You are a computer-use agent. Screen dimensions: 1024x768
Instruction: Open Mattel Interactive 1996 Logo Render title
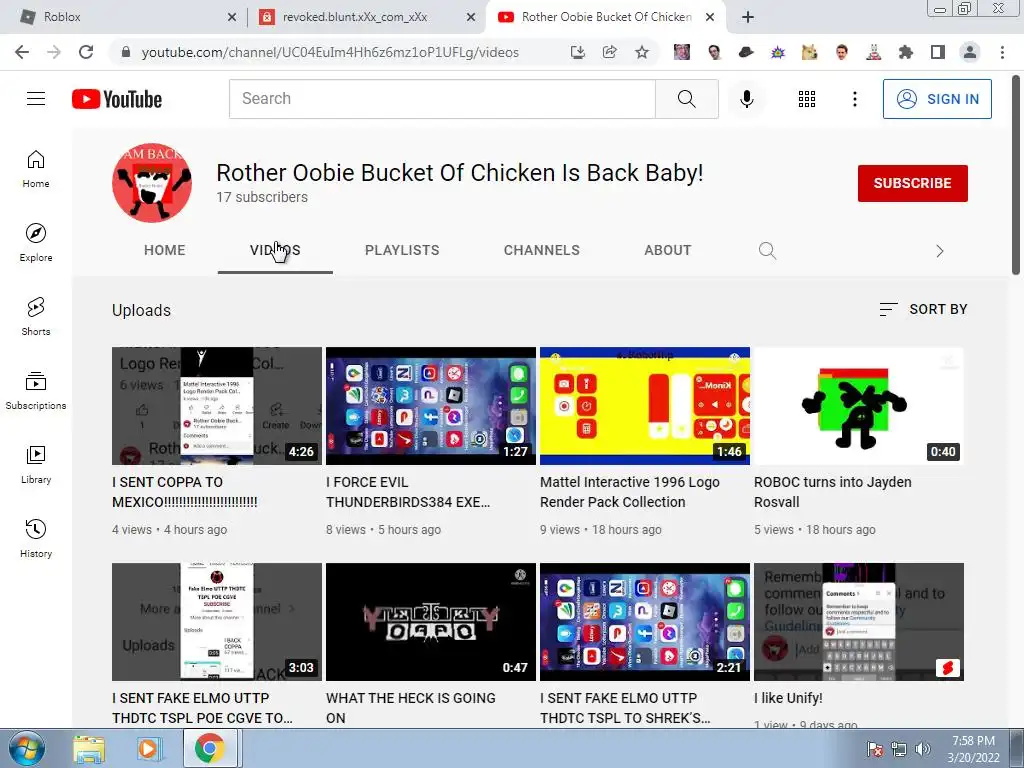[x=630, y=492]
